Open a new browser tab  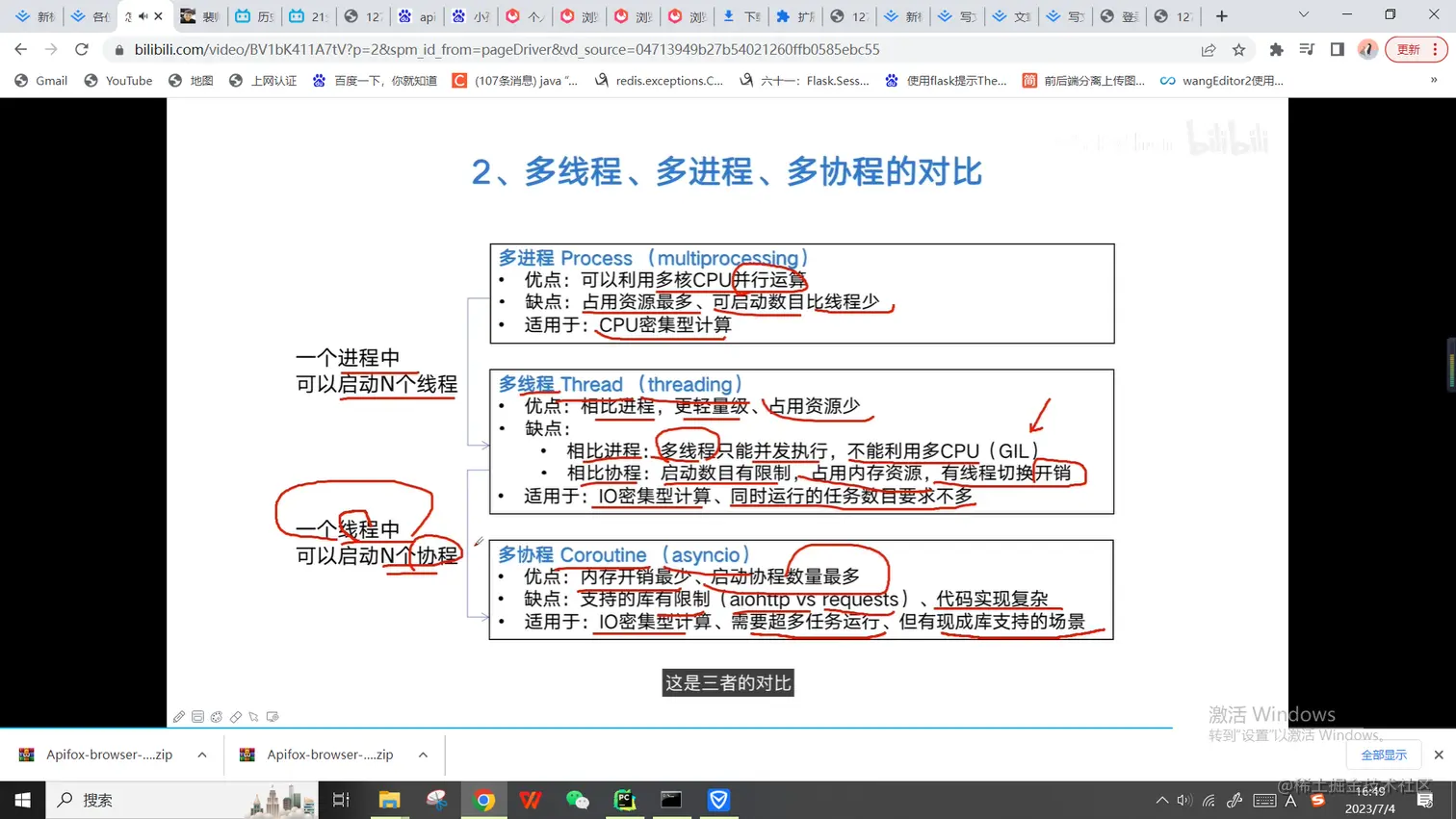(1221, 16)
